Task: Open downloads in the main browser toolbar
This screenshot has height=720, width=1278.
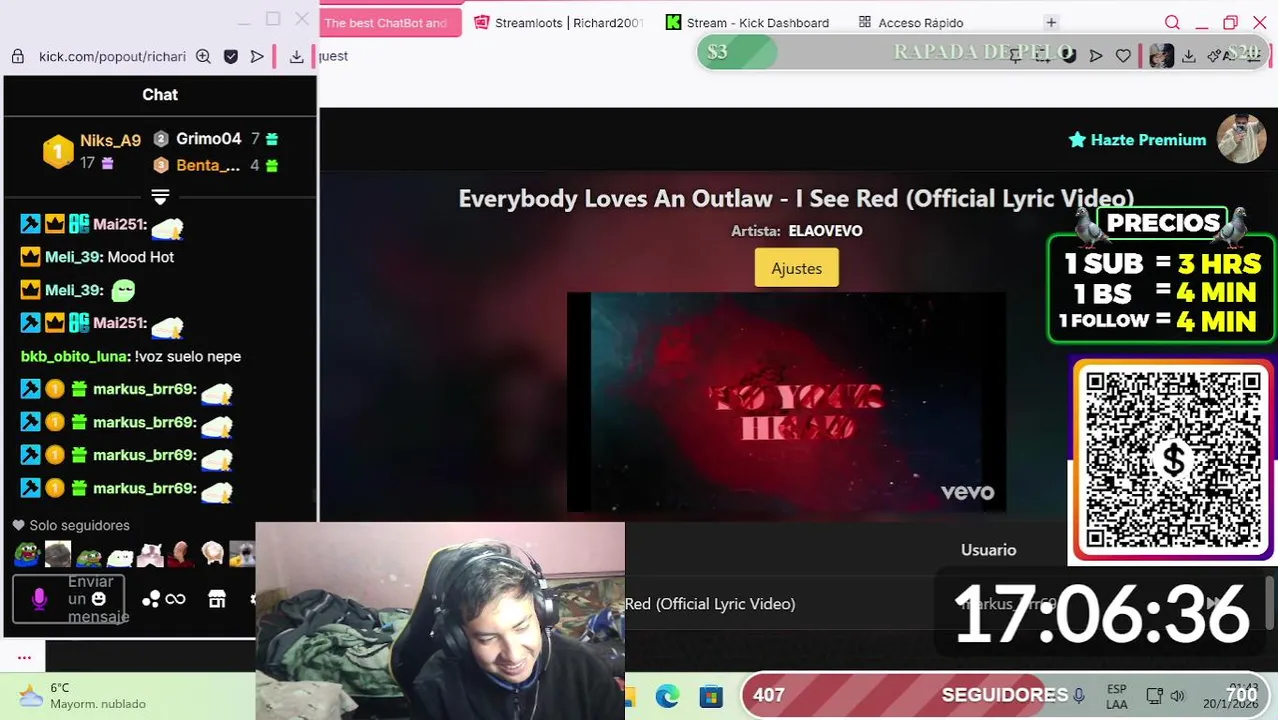Action: click(1188, 56)
